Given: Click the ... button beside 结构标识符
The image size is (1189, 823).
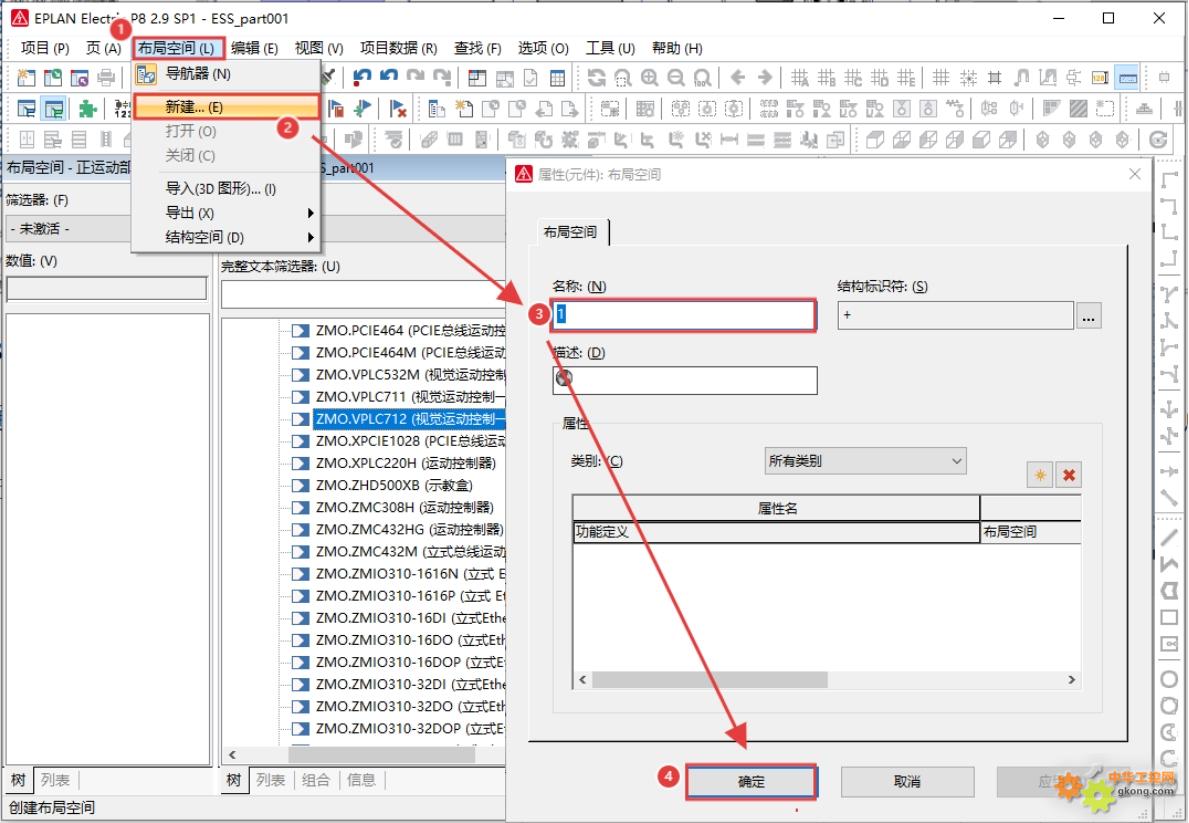Looking at the screenshot, I should tap(1088, 316).
